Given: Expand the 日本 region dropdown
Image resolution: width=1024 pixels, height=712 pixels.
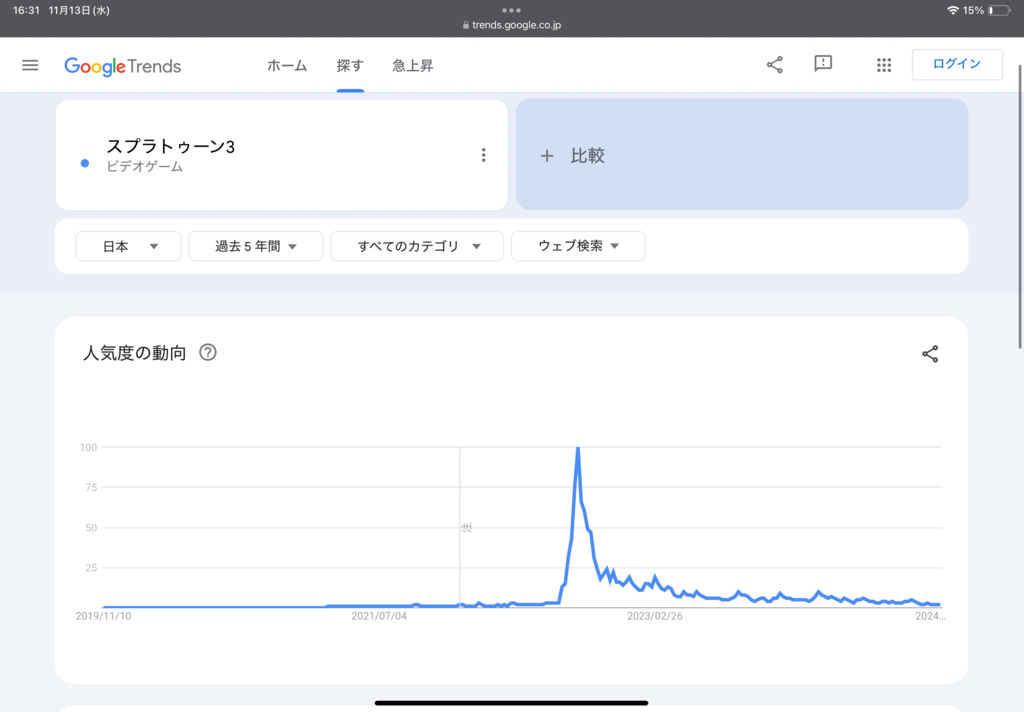Looking at the screenshot, I should (x=129, y=246).
